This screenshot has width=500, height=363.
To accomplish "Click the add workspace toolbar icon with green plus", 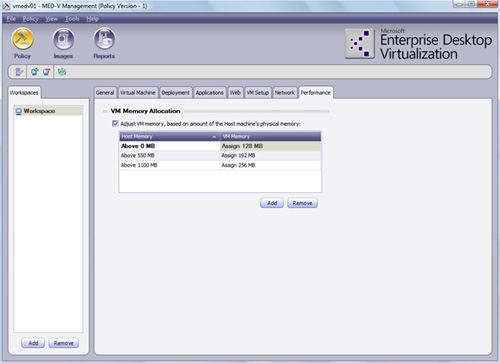I will (34, 72).
